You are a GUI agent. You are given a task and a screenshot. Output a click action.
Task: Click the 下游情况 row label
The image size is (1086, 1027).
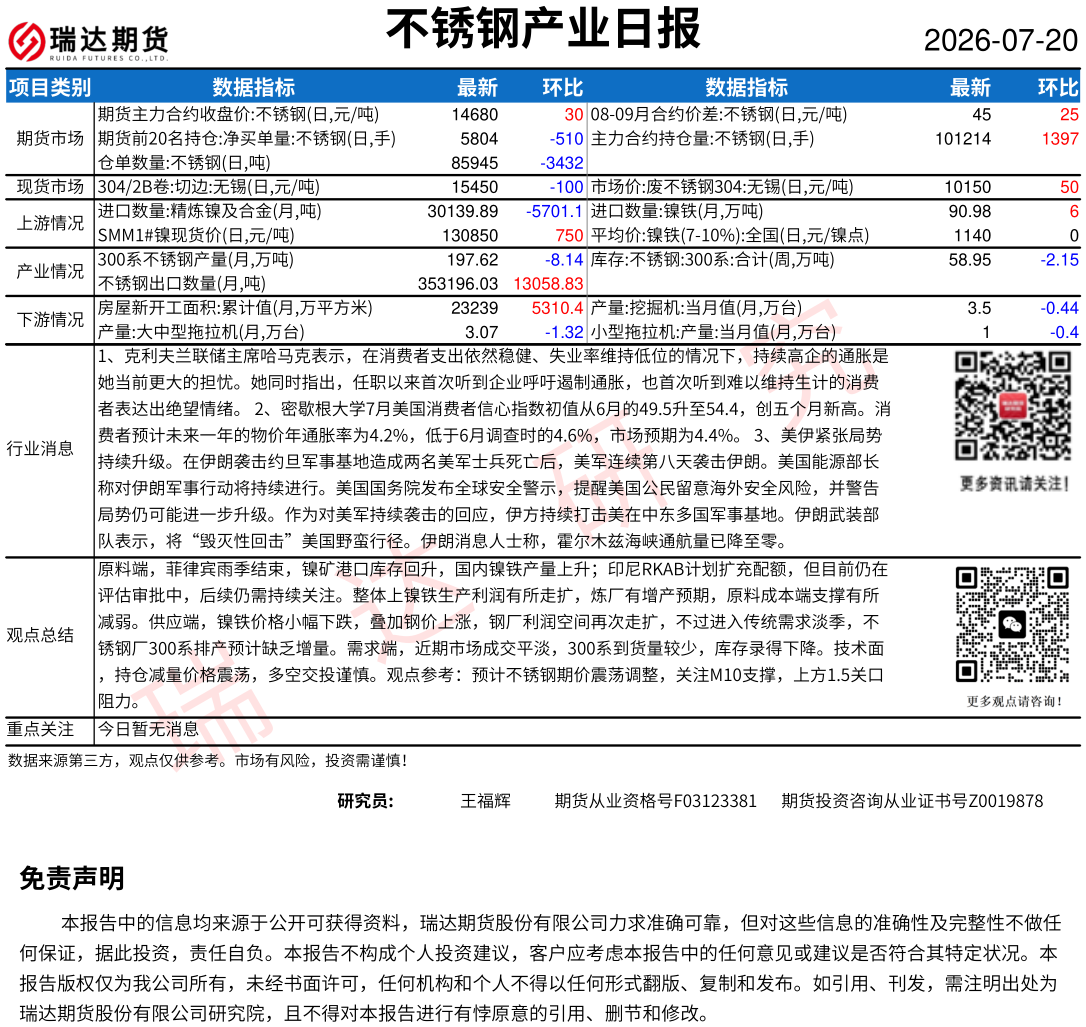49,320
